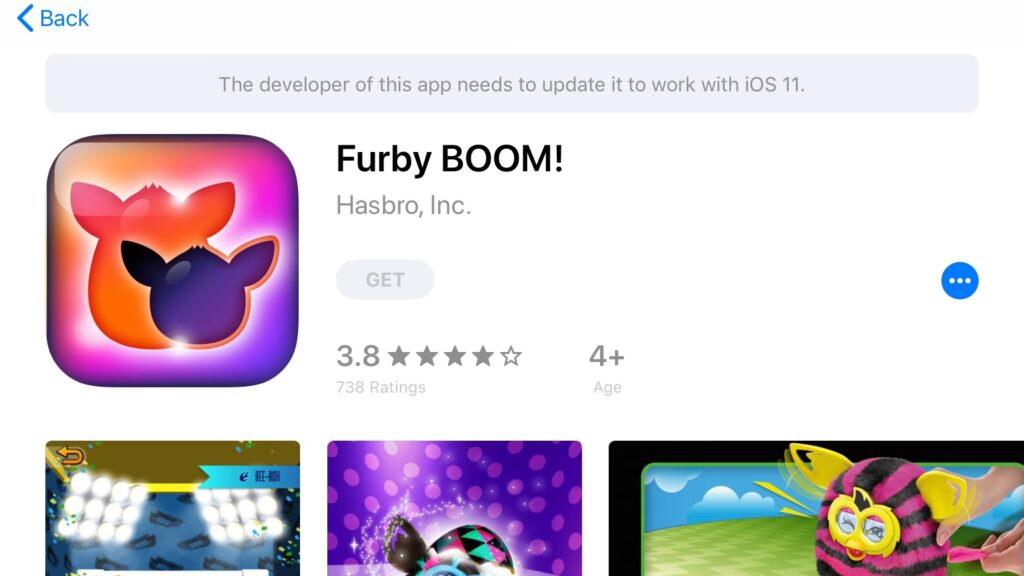
Task: Tap the Furby BOOM! app icon
Action: coord(172,261)
